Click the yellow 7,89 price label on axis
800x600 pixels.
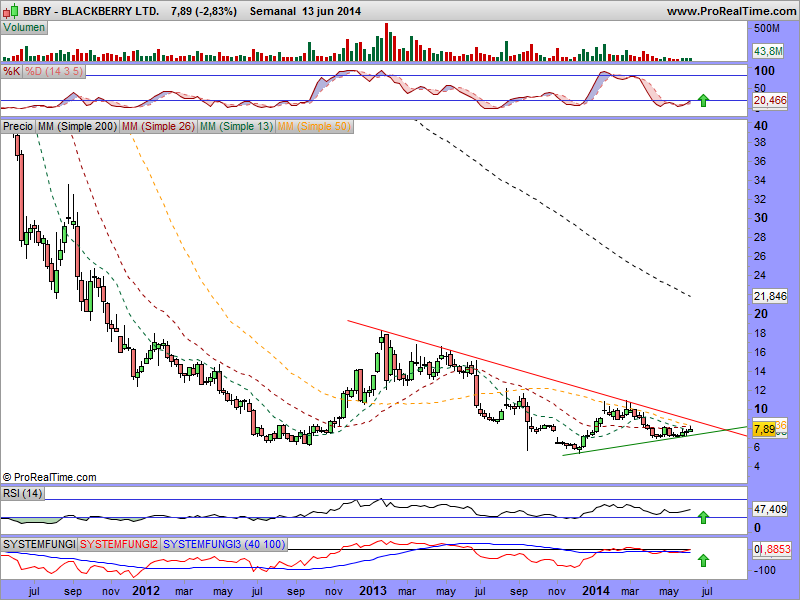point(764,429)
